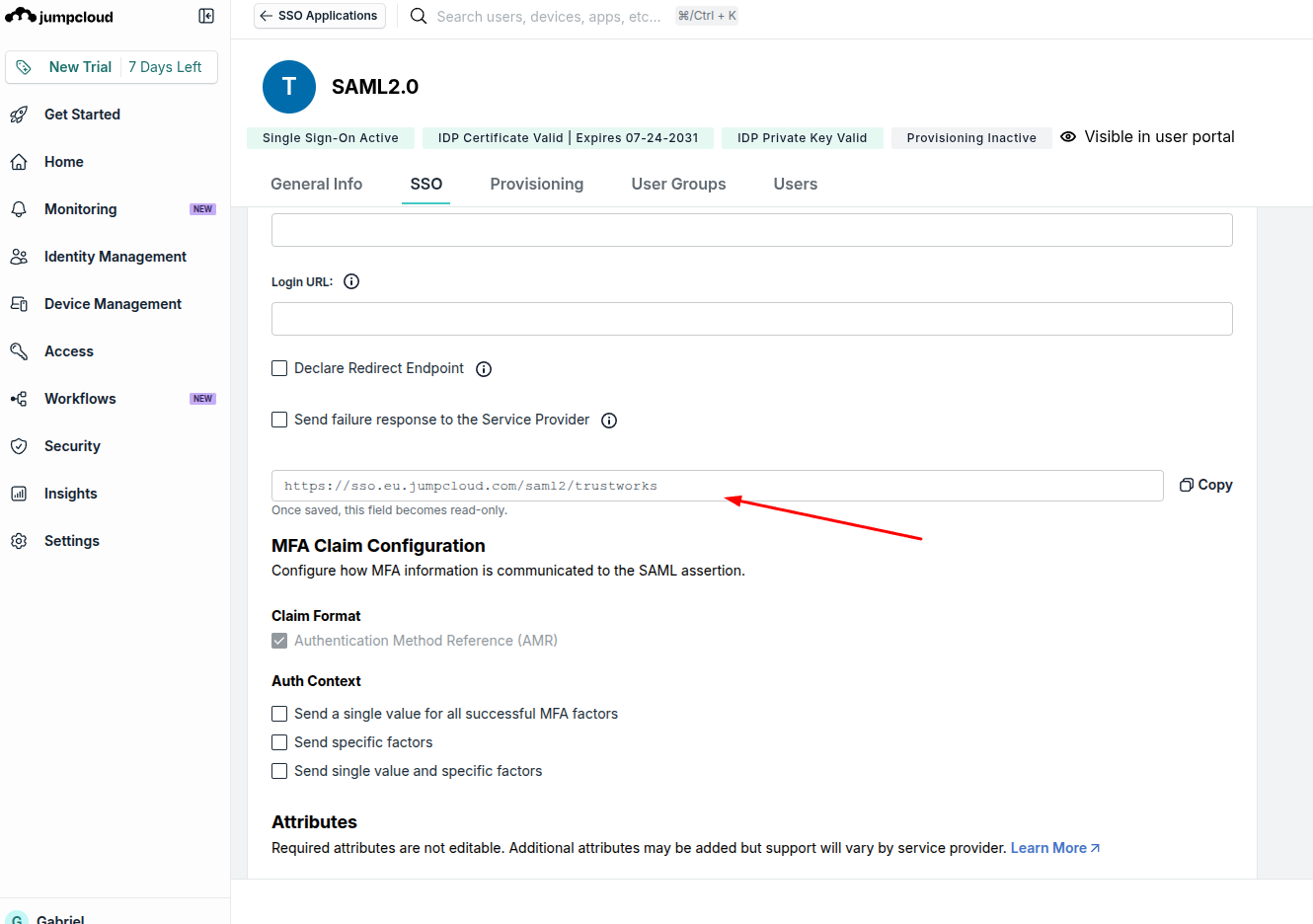This screenshot has height=924, width=1313.
Task: Click the Login URL input field
Action: point(752,319)
